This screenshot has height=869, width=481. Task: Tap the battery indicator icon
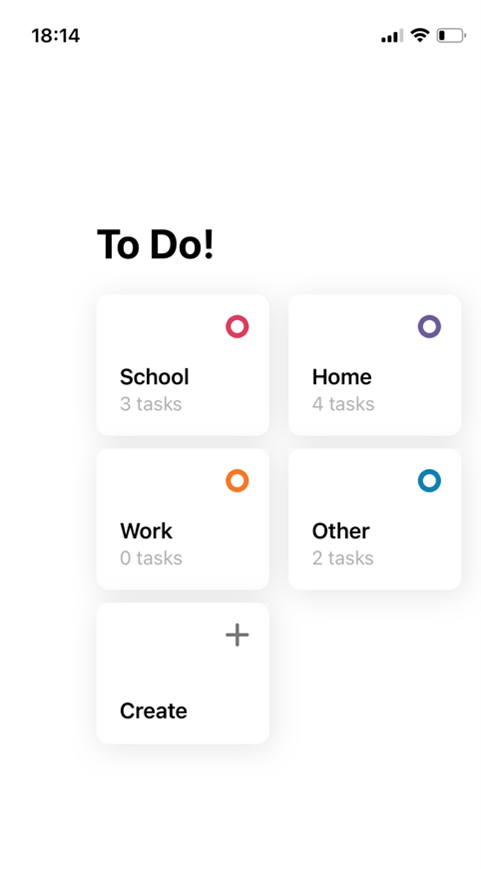(451, 36)
